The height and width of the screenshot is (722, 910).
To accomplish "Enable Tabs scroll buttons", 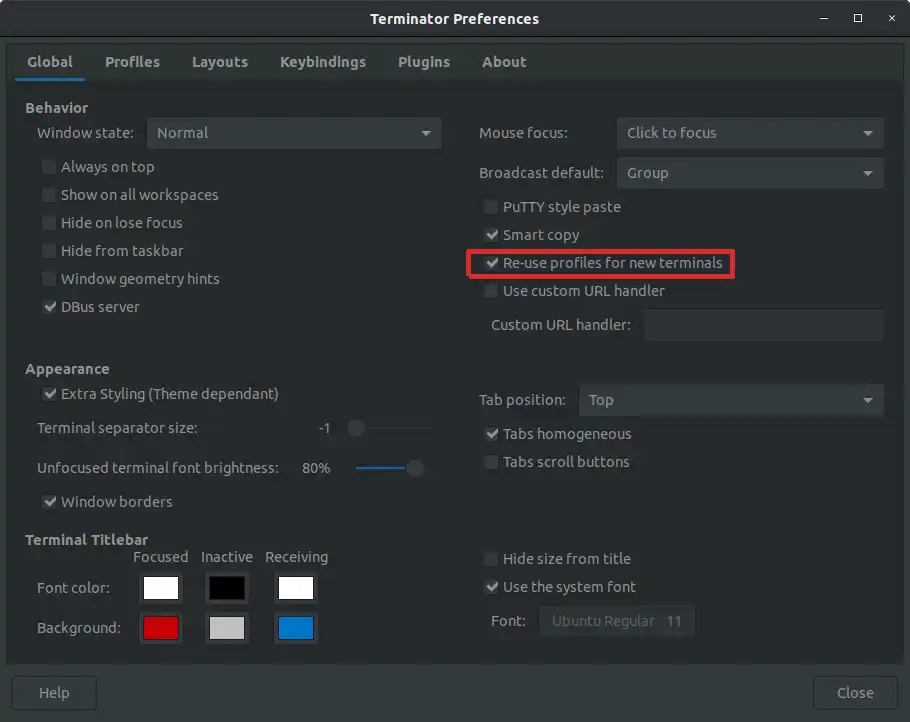I will (x=491, y=462).
